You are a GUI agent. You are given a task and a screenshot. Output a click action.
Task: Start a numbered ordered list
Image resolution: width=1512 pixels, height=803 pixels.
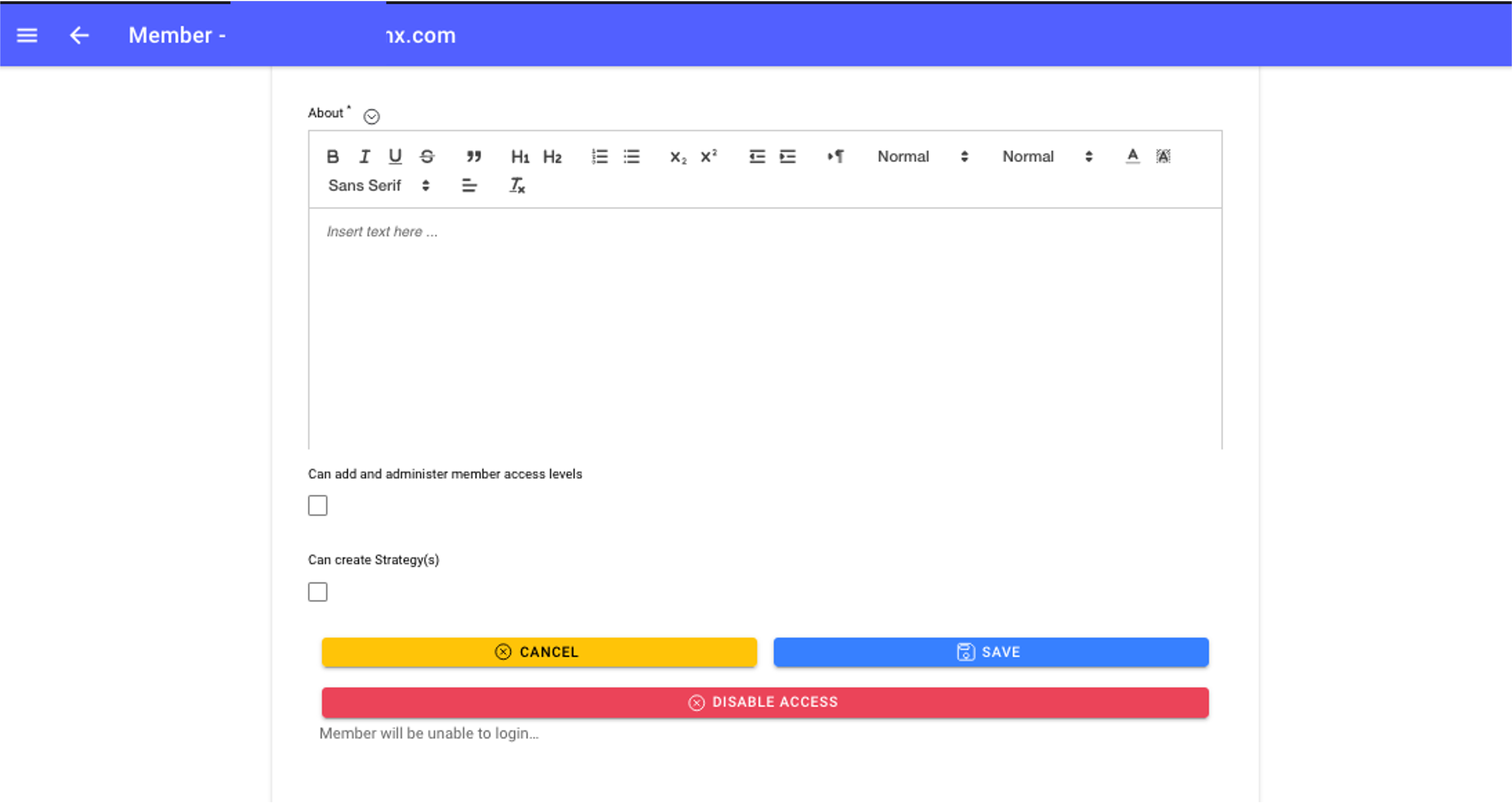[599, 156]
